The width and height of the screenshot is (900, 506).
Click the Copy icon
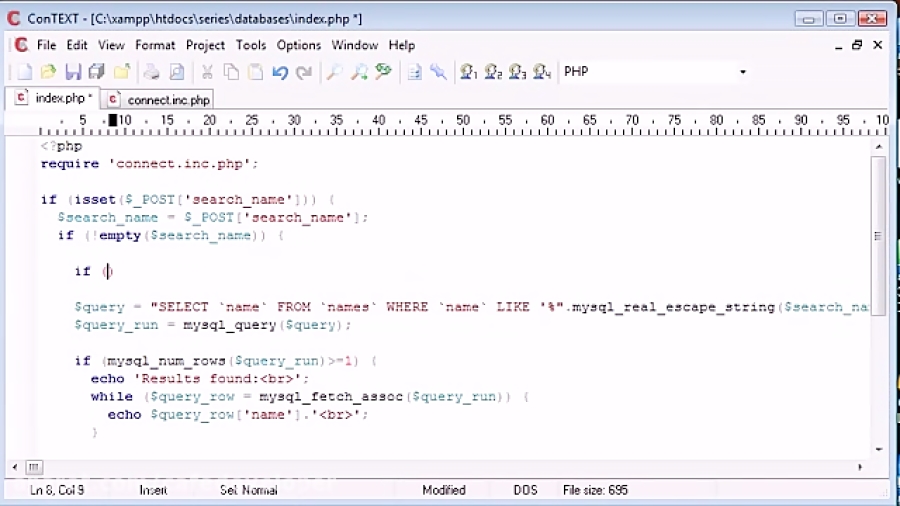(231, 72)
